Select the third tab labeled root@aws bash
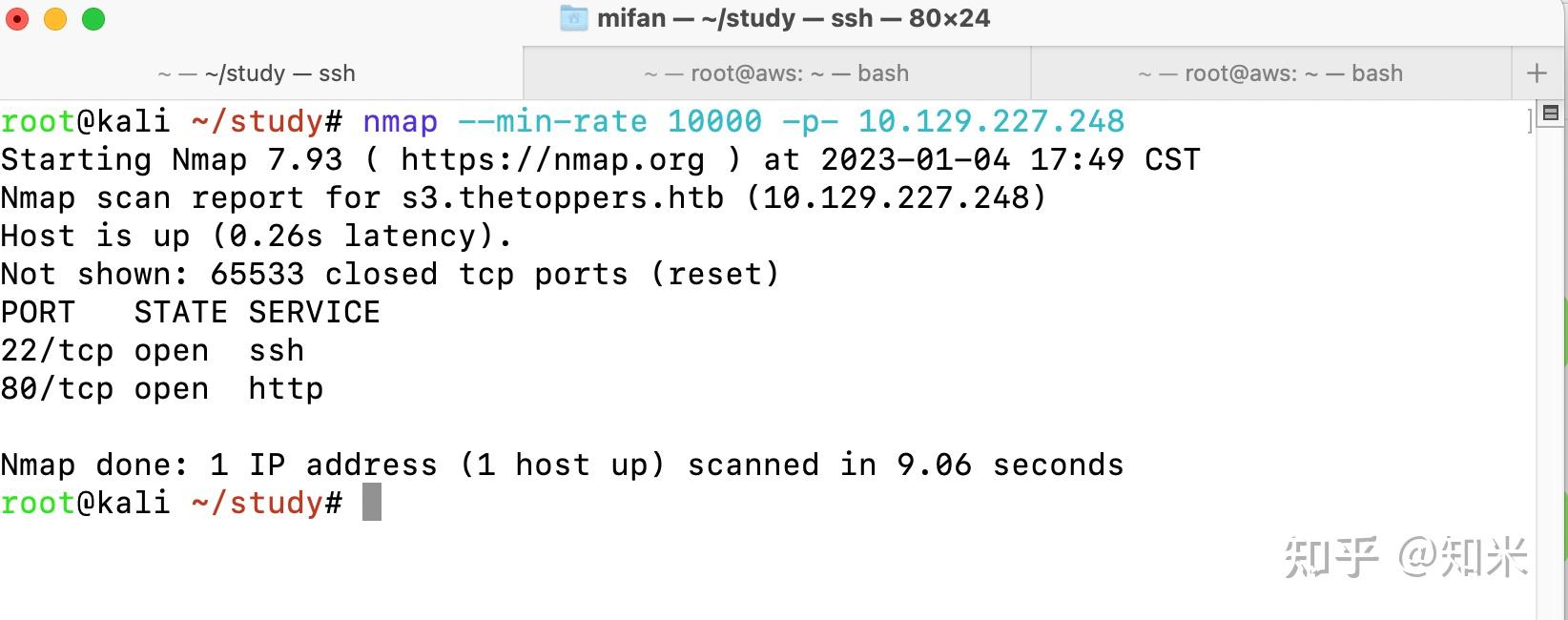 click(x=1271, y=73)
